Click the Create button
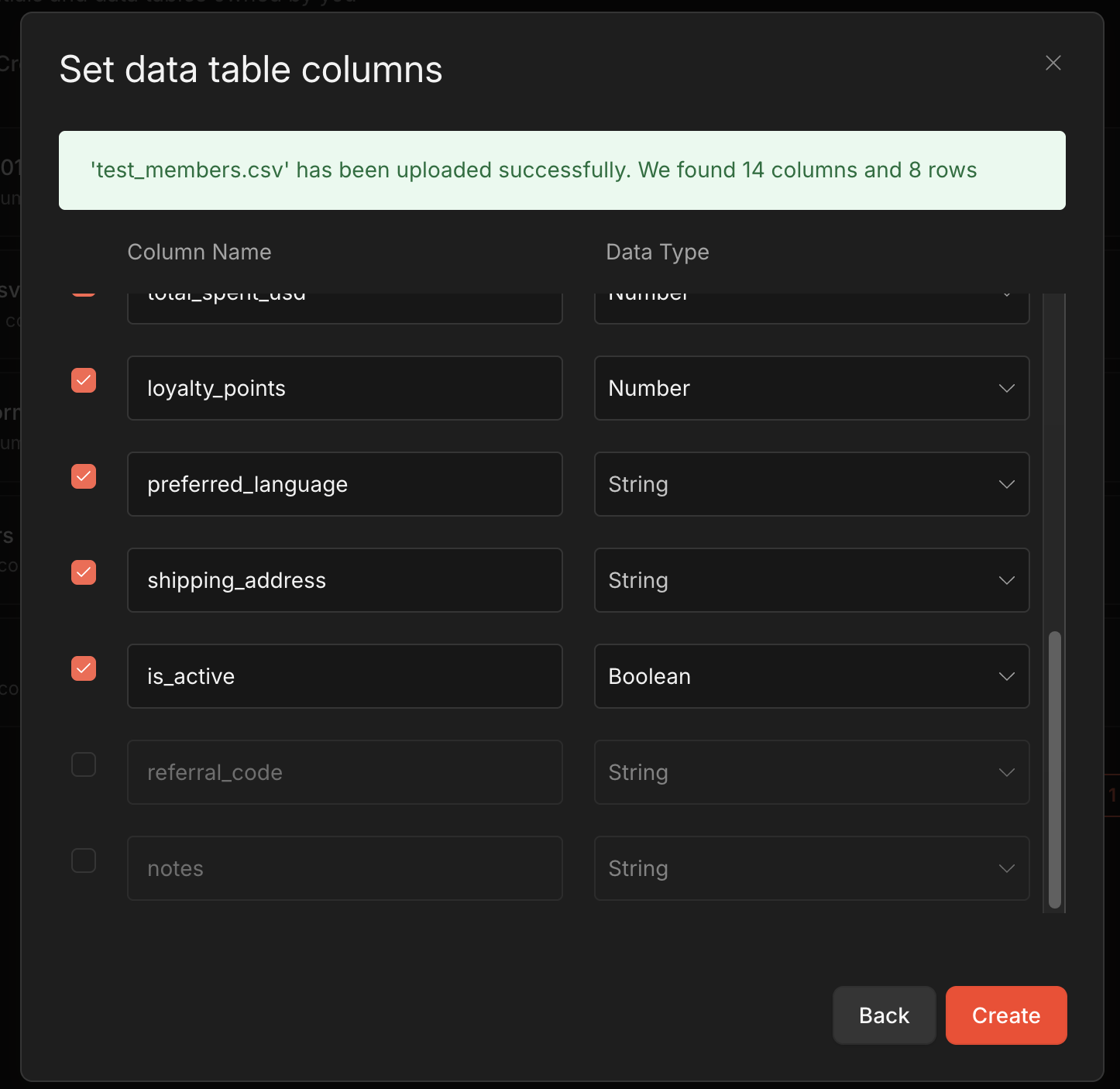The image size is (1120, 1089). (x=1005, y=1015)
